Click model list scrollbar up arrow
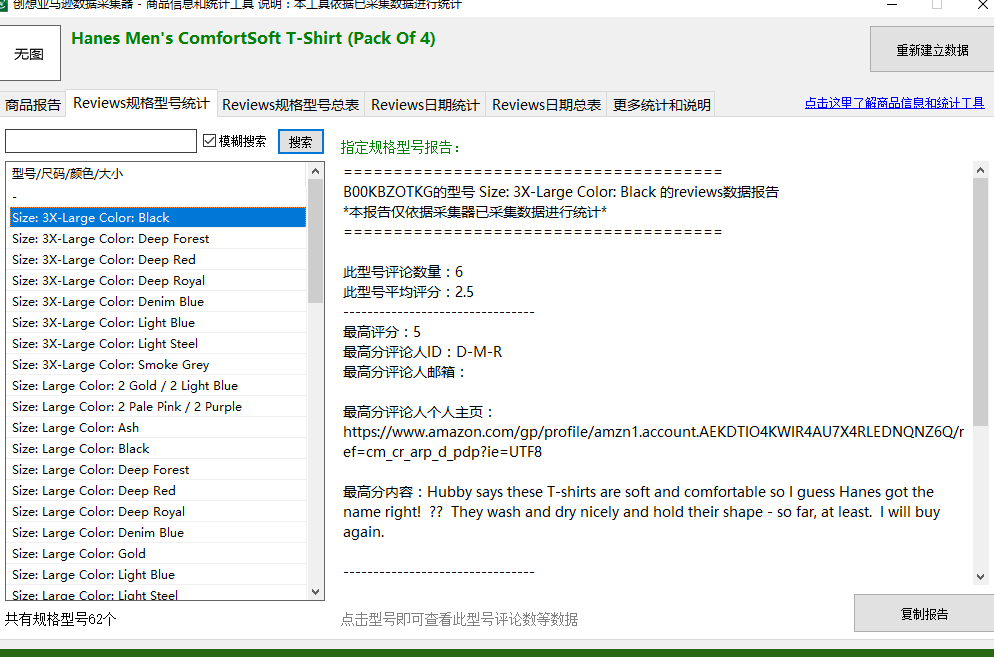Image resolution: width=994 pixels, height=657 pixels. 315,171
